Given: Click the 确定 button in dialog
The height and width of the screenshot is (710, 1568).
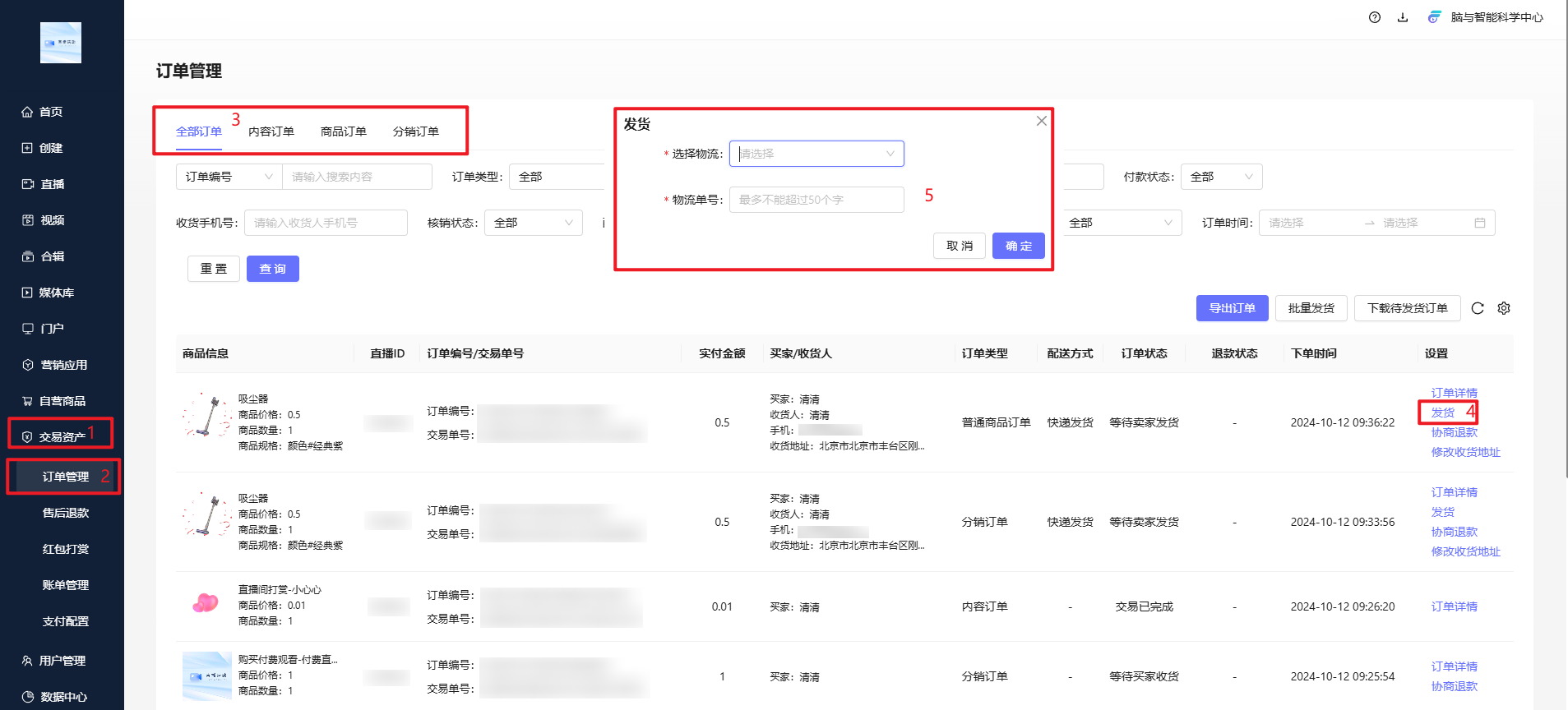Looking at the screenshot, I should pyautogui.click(x=1018, y=246).
